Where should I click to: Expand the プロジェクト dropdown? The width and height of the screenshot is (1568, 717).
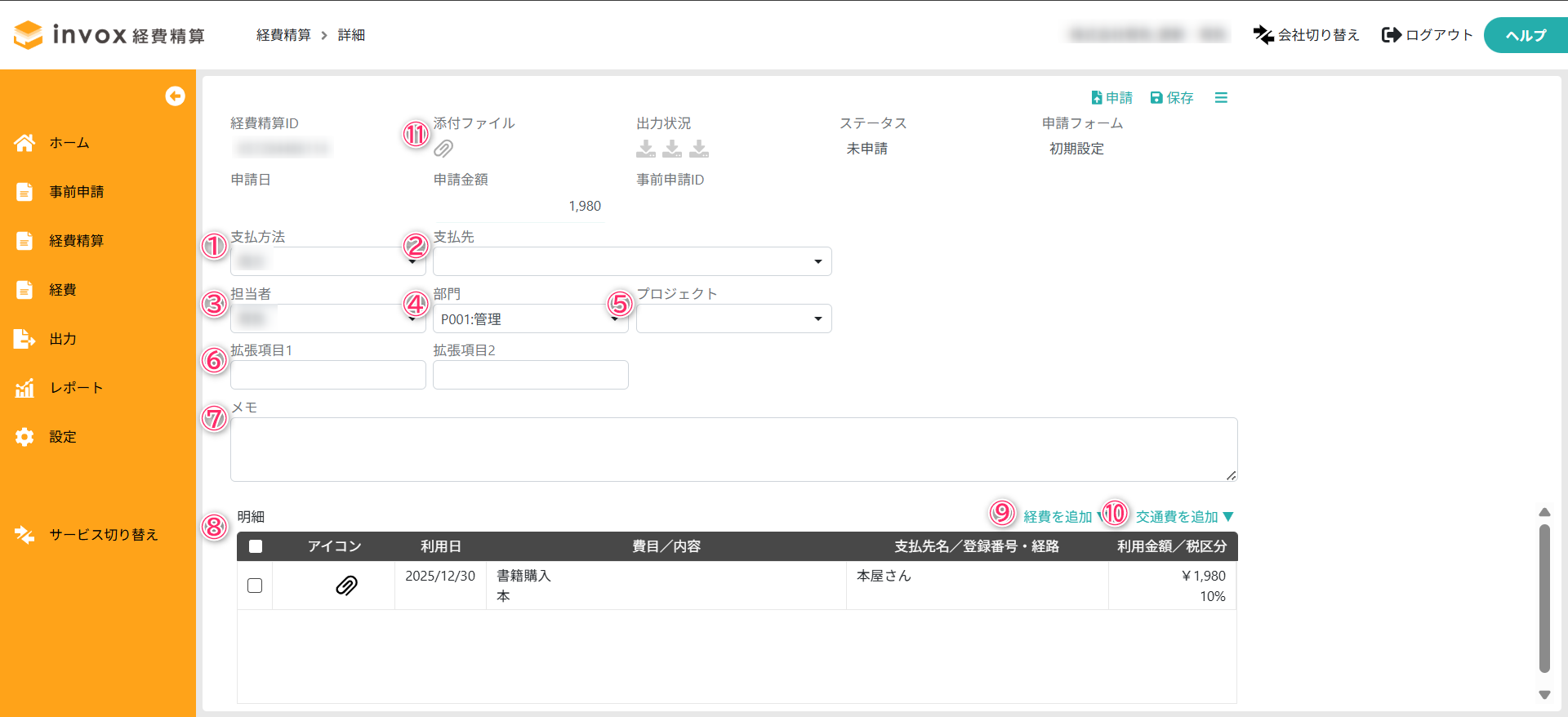click(733, 318)
